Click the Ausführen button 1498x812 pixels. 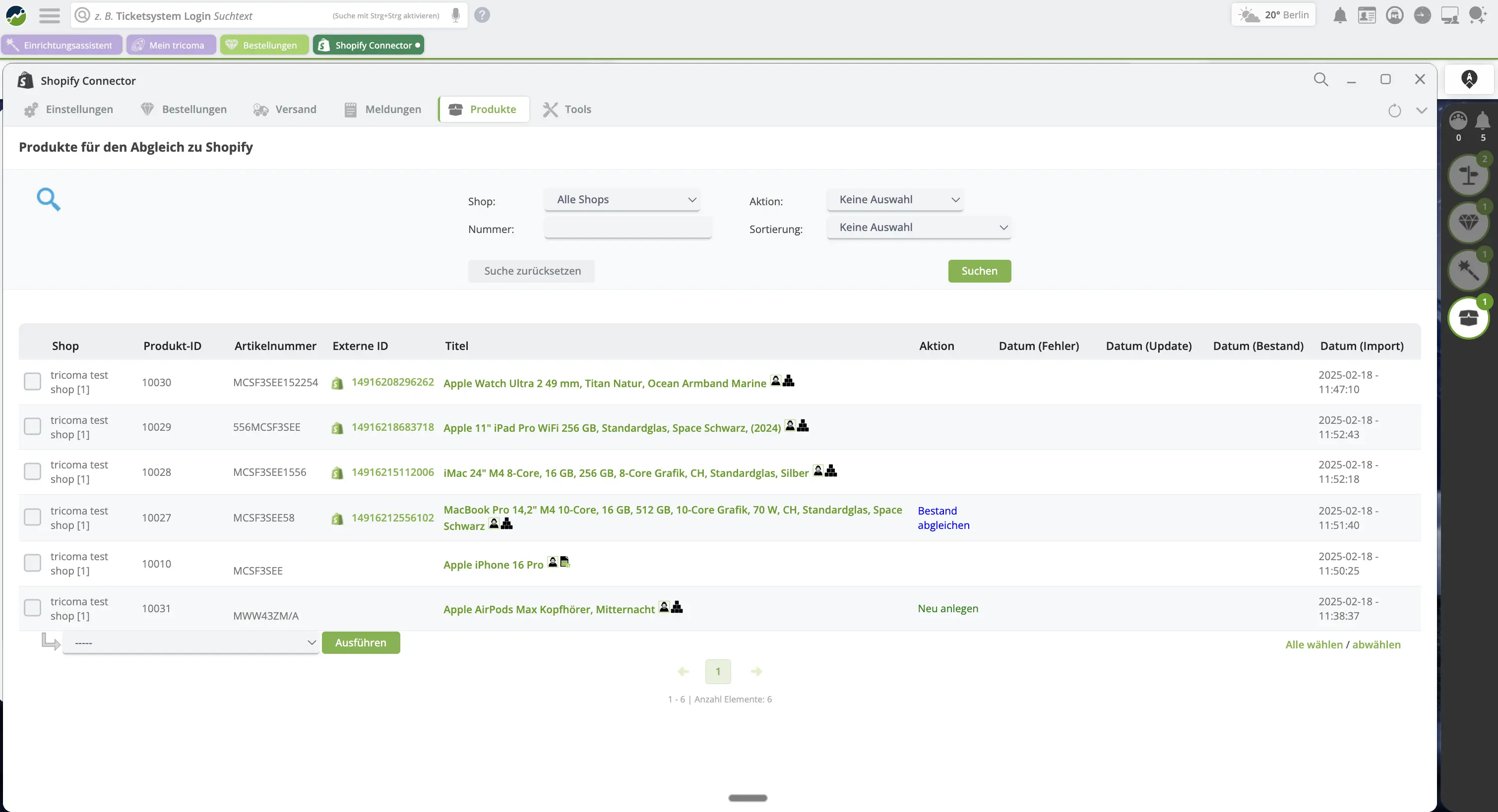(x=361, y=643)
